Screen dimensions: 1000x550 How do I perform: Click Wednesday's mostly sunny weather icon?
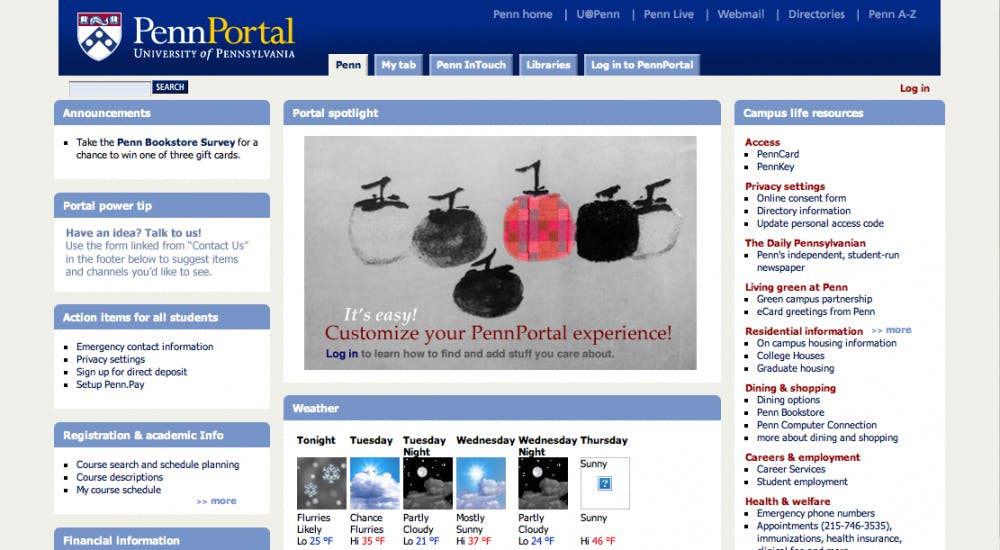click(x=481, y=484)
